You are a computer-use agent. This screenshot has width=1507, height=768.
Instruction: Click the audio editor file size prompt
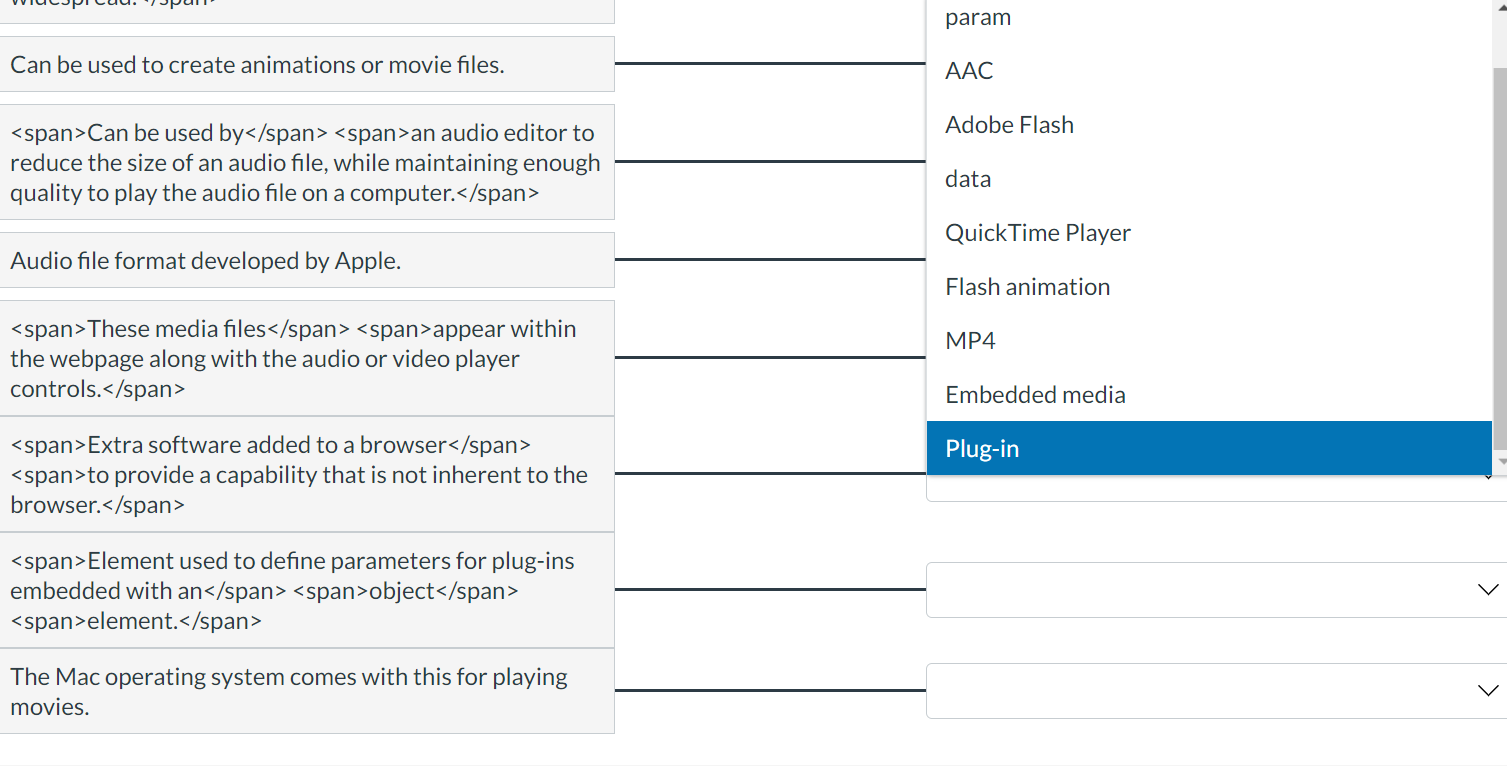[x=306, y=162]
